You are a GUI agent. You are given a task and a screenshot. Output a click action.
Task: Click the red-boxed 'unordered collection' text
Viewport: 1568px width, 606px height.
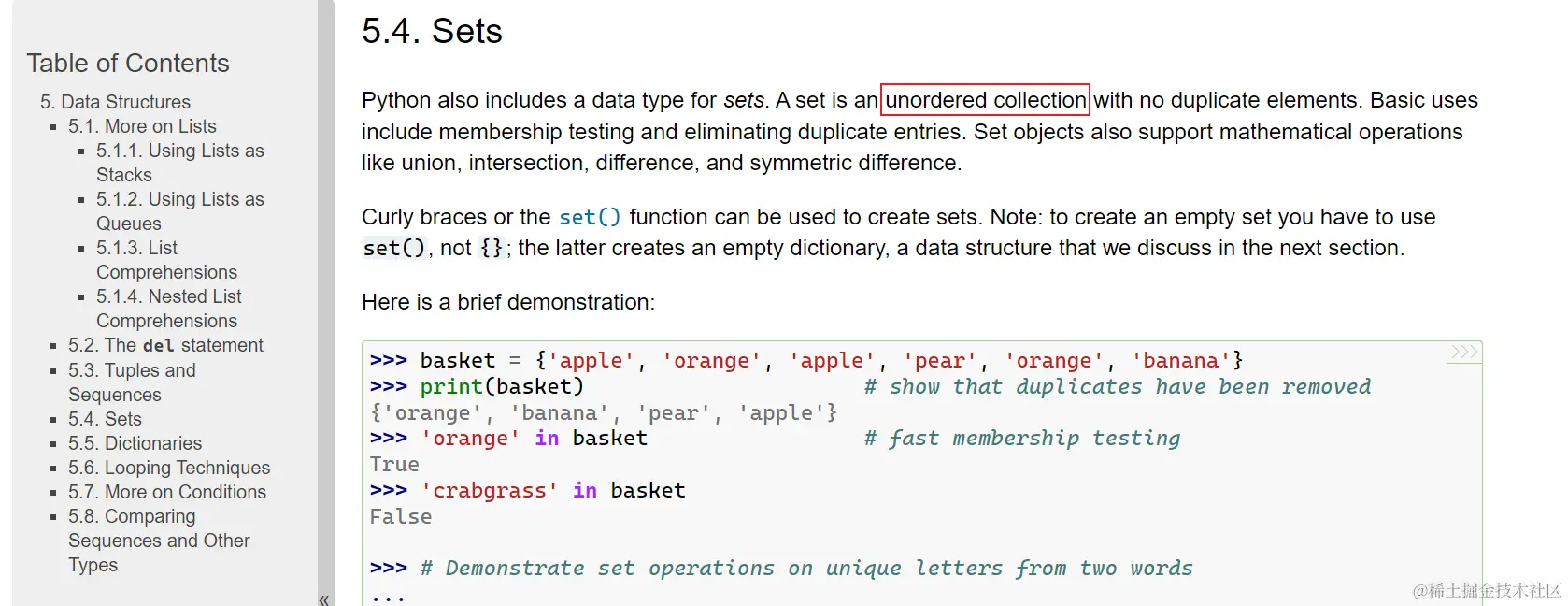[985, 100]
